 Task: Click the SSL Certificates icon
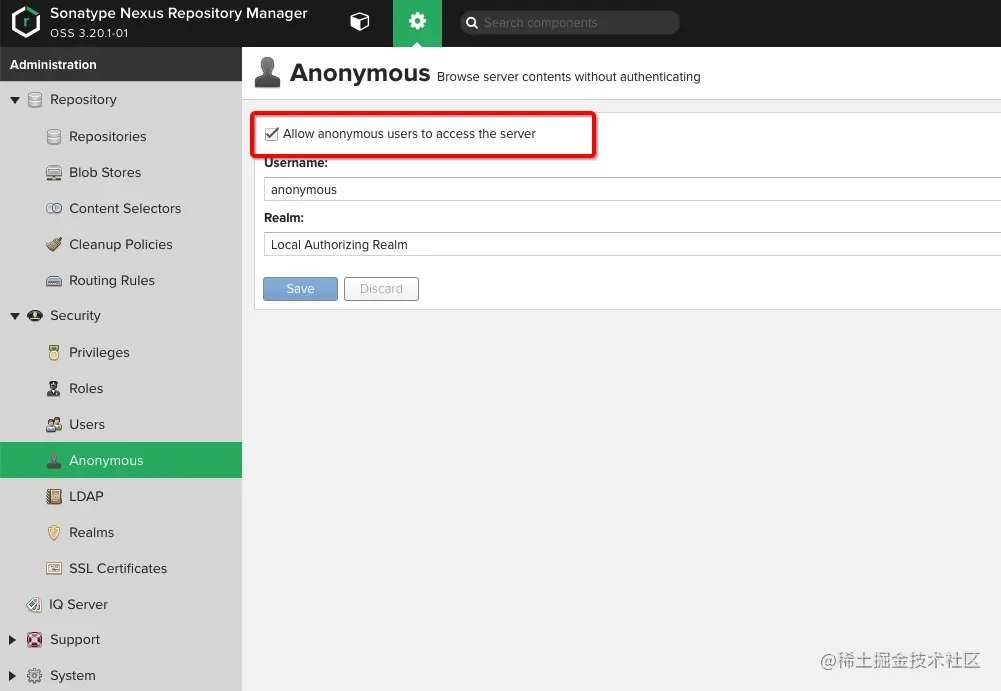click(x=54, y=568)
